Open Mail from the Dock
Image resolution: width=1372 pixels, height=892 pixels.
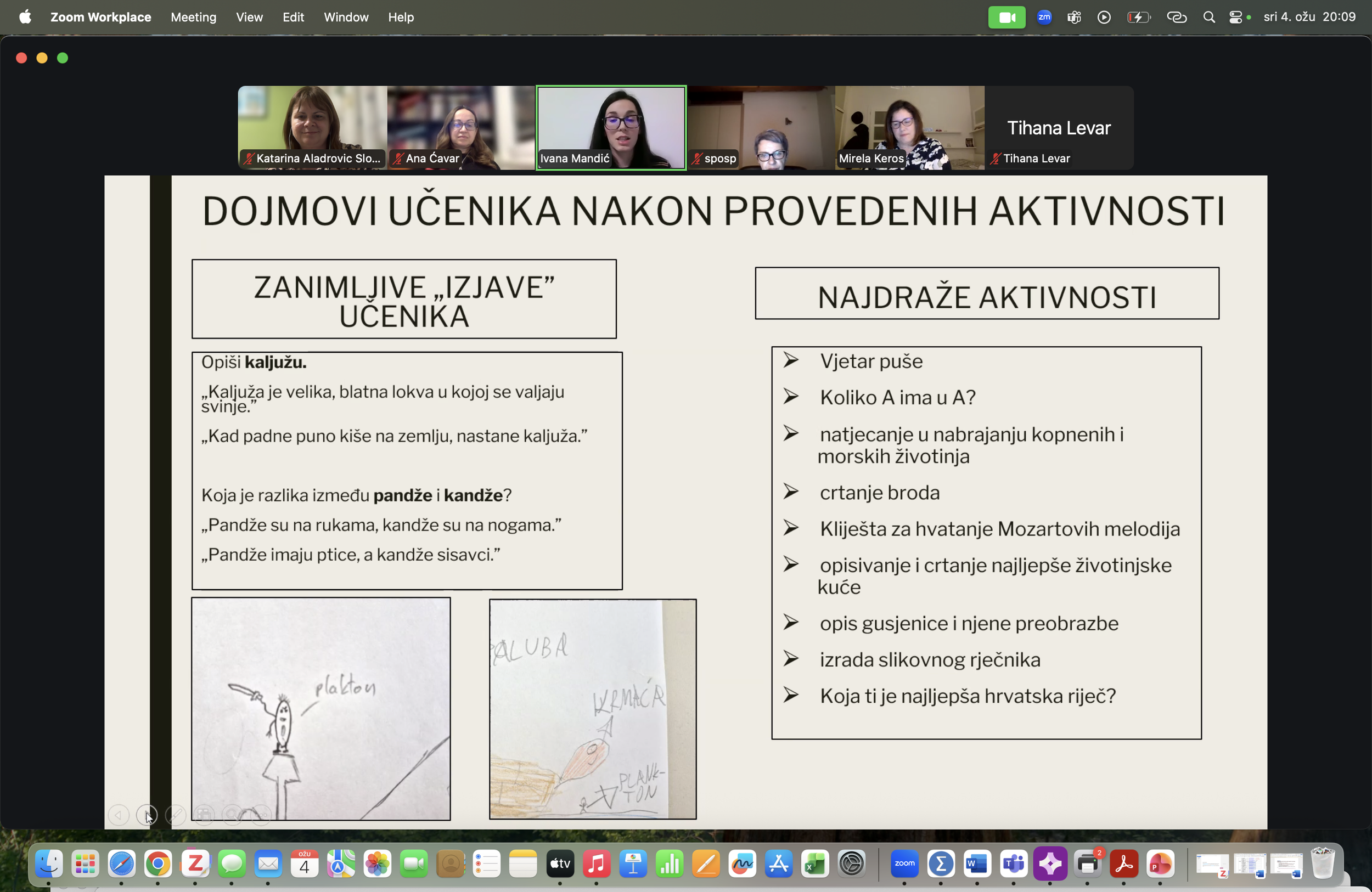pyautogui.click(x=268, y=863)
